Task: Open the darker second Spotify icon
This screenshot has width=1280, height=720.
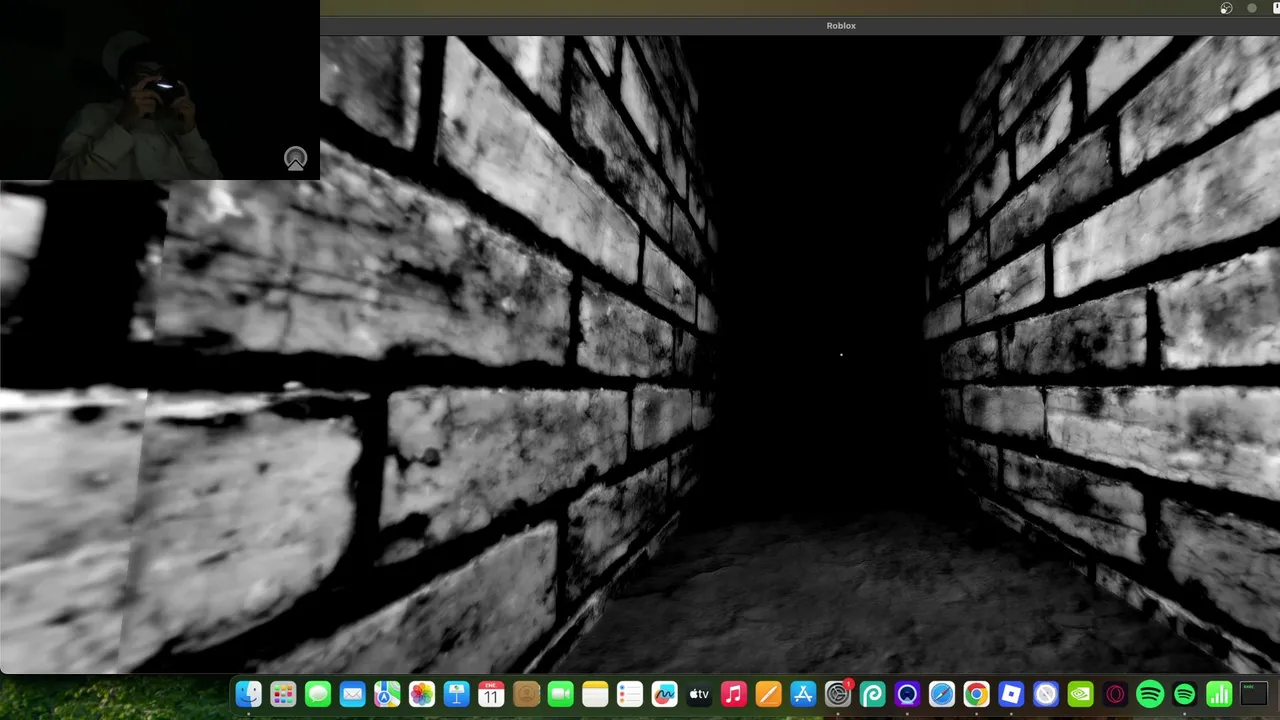Action: (x=1184, y=694)
